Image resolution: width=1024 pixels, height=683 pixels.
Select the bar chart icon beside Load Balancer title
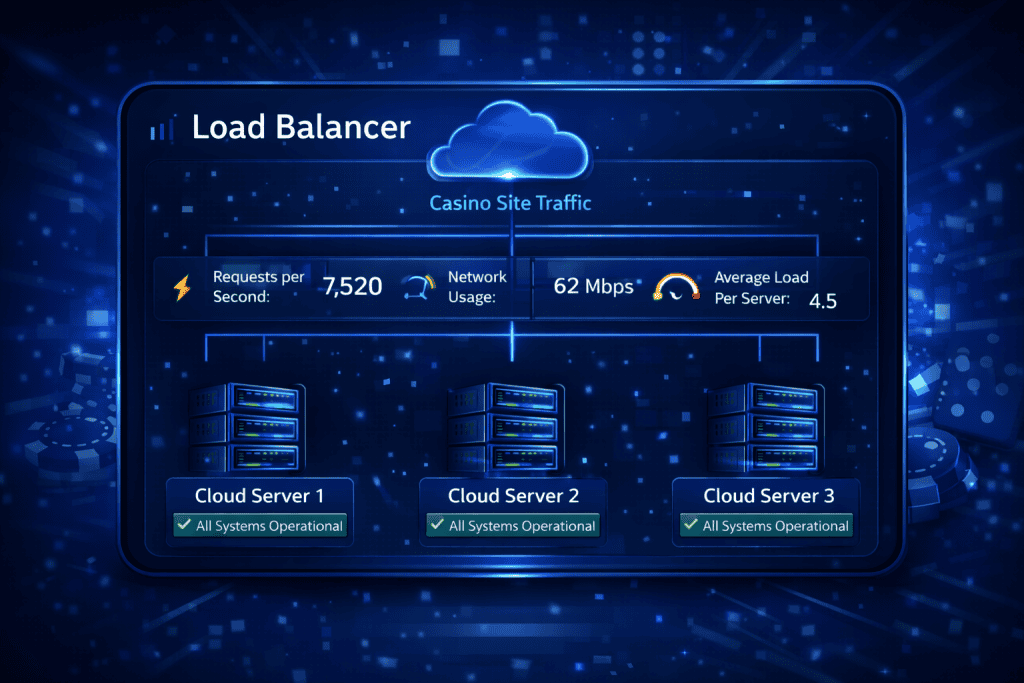pyautogui.click(x=160, y=128)
